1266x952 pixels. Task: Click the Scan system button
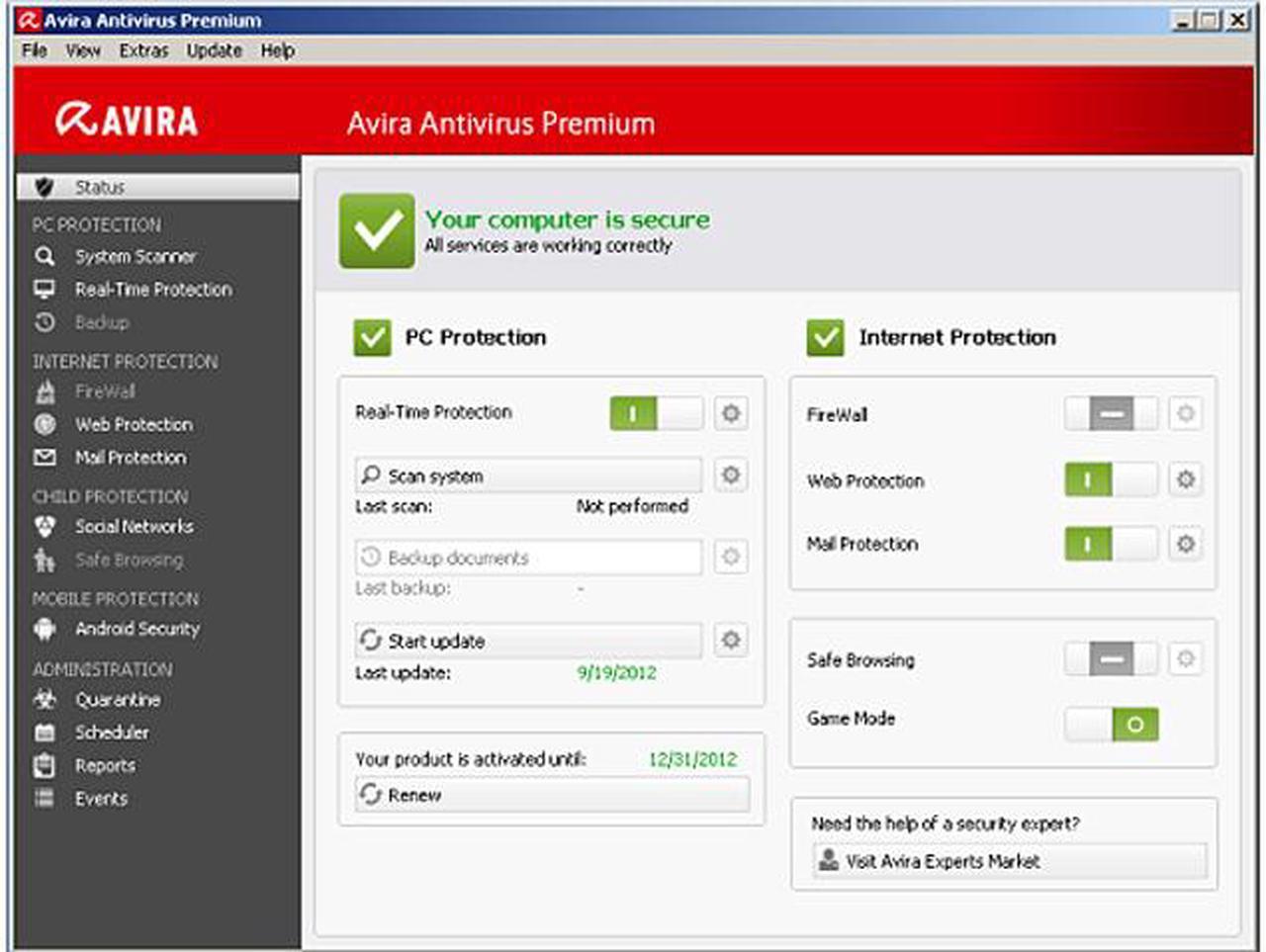tap(528, 476)
